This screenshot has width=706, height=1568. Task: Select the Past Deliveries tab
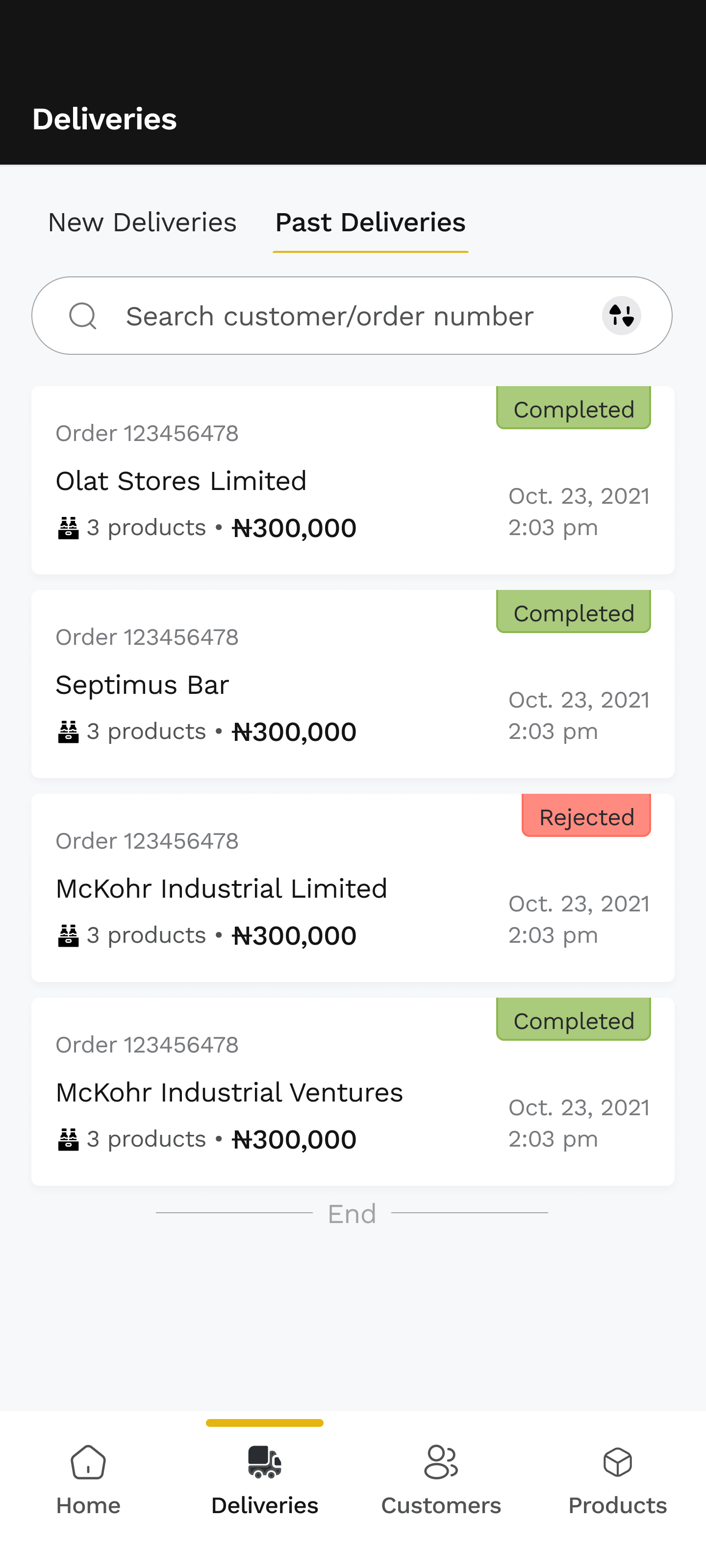click(x=370, y=223)
